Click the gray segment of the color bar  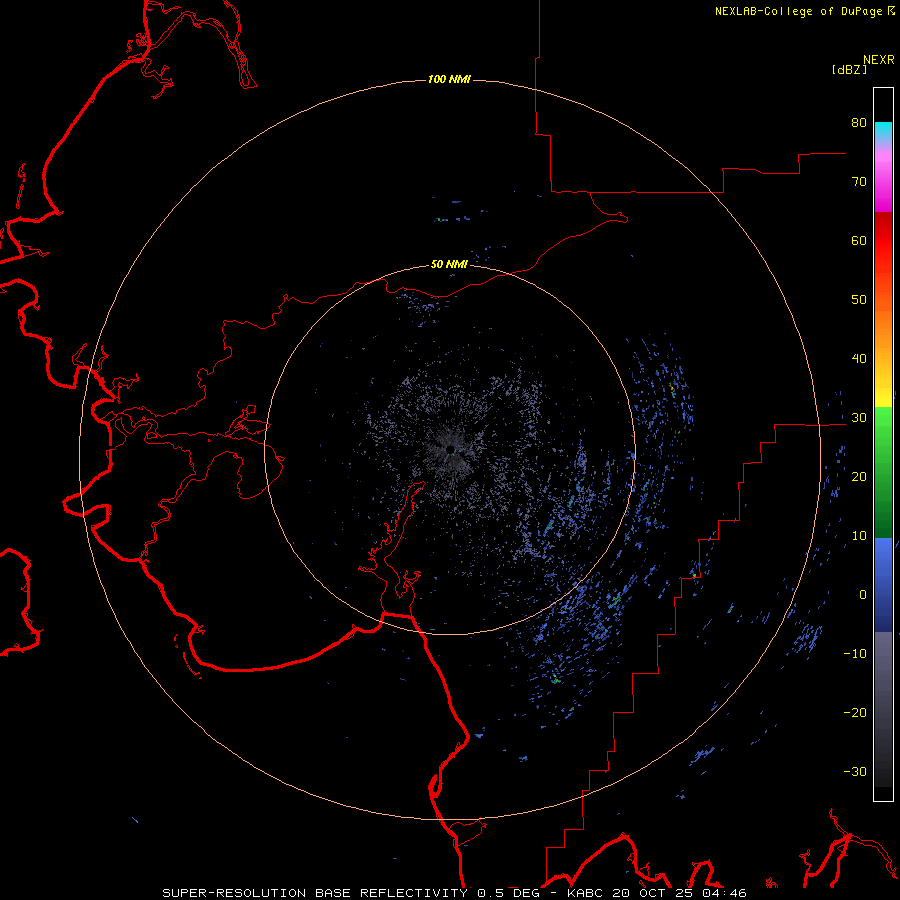(x=883, y=709)
